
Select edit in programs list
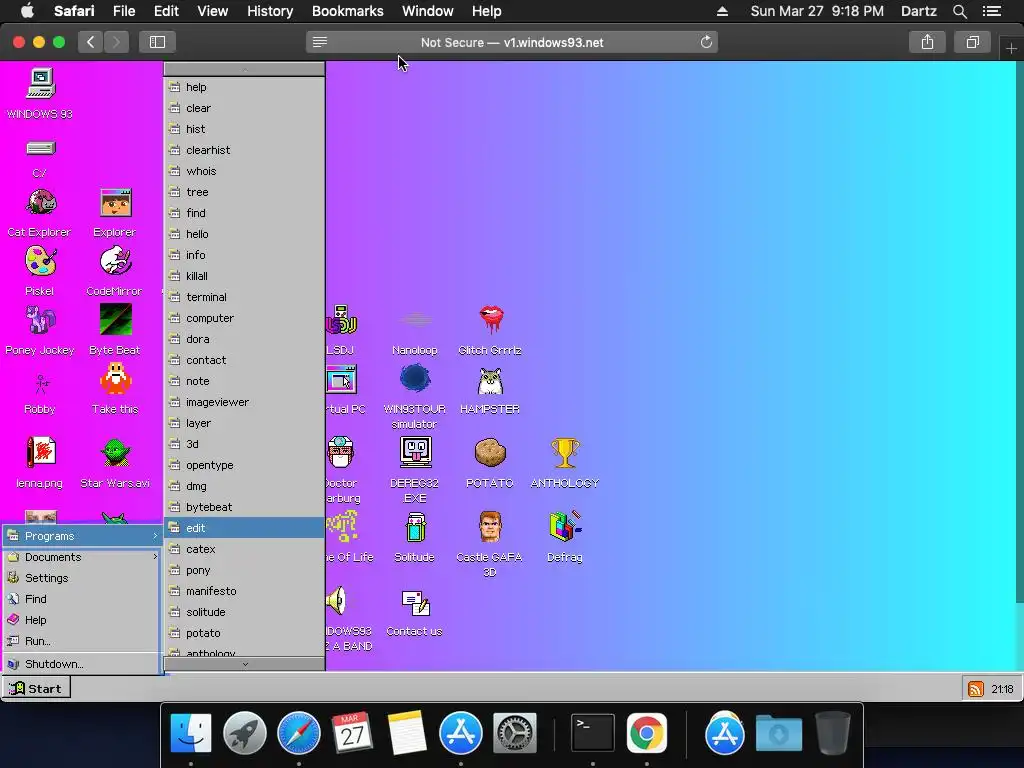click(x=244, y=528)
